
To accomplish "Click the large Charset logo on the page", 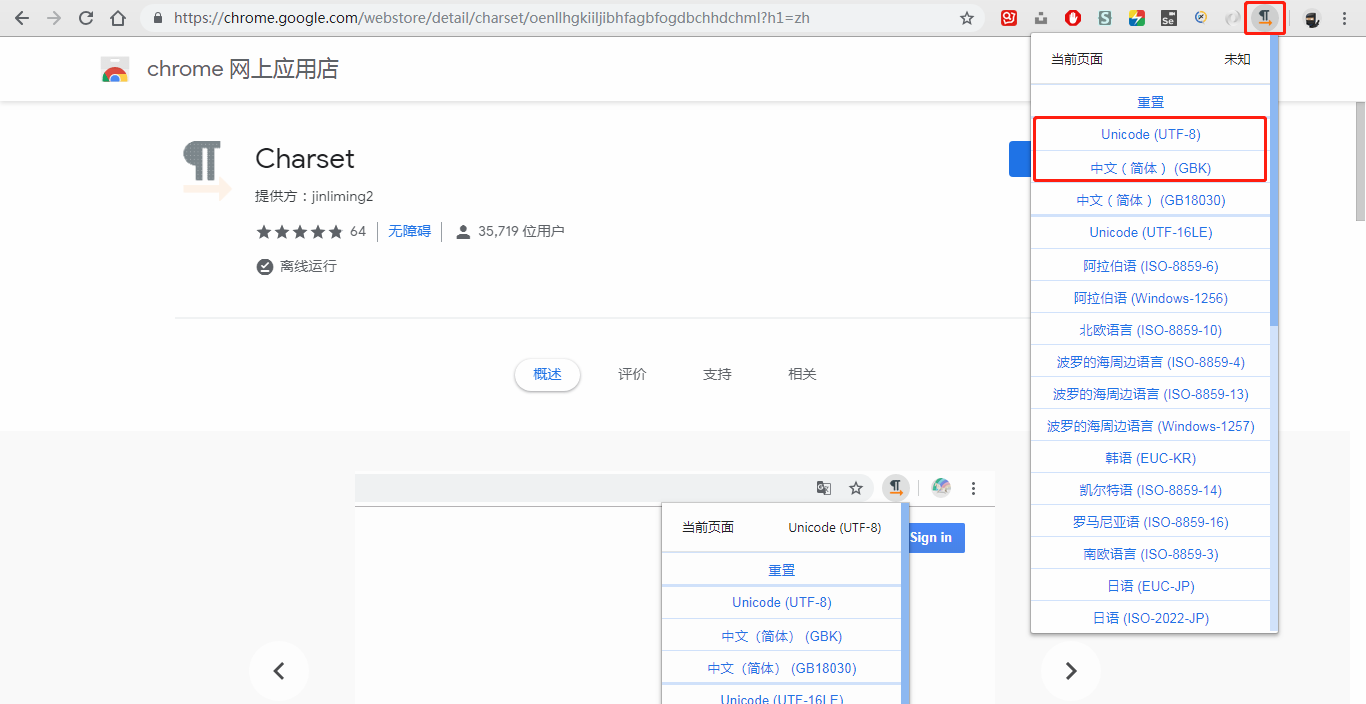I will tap(207, 170).
